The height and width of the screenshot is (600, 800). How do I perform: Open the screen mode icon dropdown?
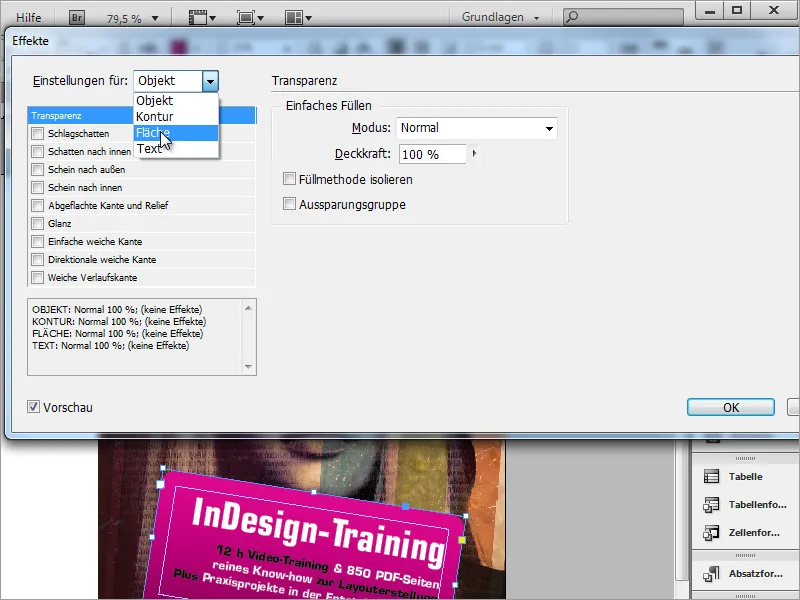[x=250, y=18]
